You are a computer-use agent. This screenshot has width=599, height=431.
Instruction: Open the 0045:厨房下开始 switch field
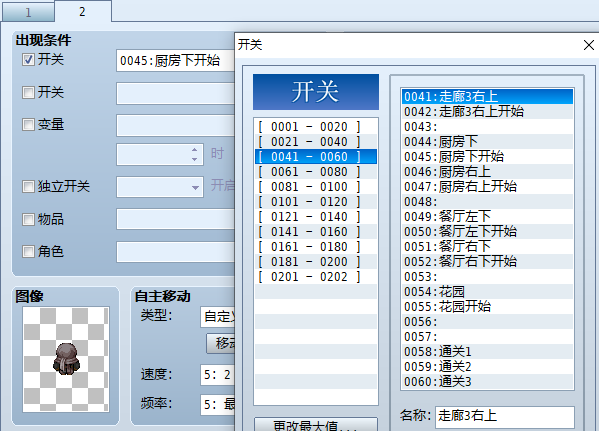(175, 60)
